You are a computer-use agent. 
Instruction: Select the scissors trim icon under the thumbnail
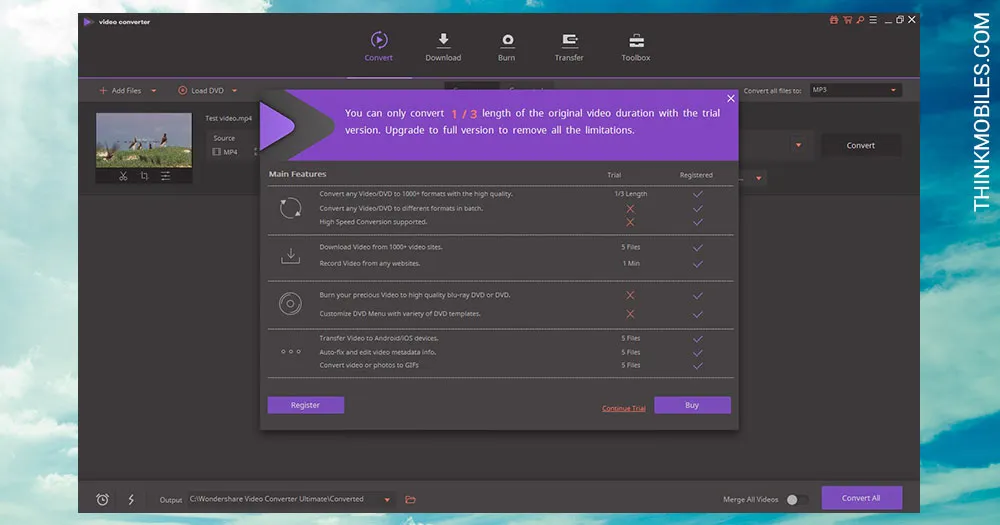(123, 176)
